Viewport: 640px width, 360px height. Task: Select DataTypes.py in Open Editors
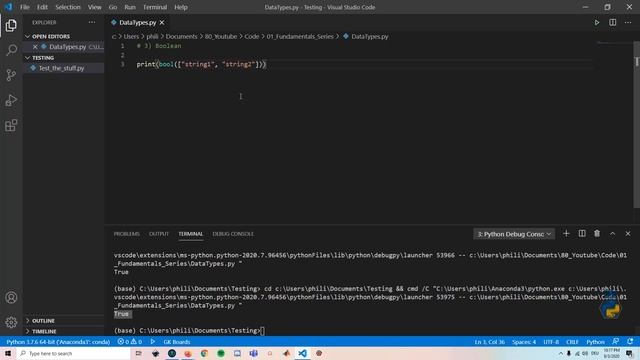pyautogui.click(x=67, y=47)
